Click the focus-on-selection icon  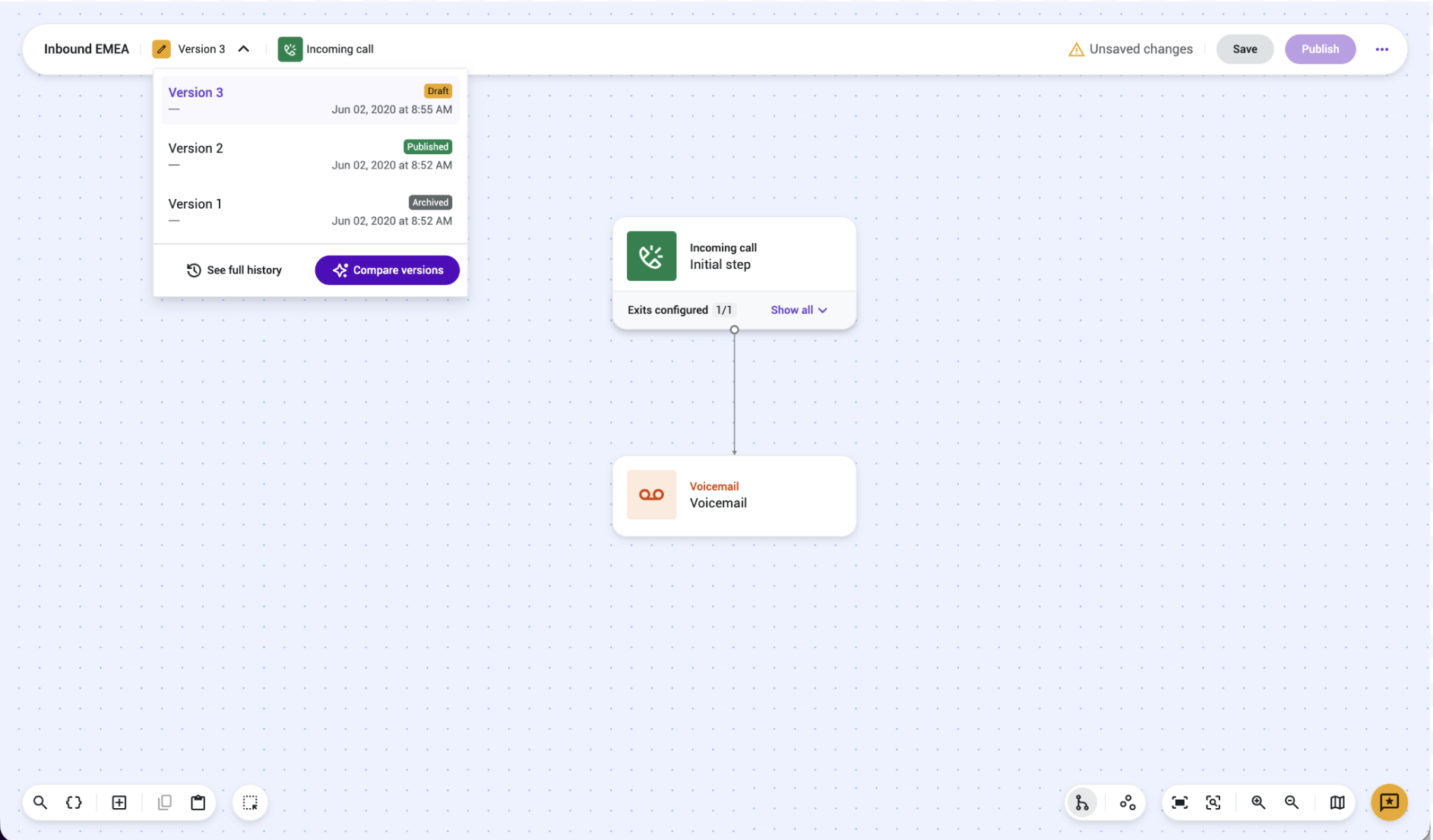coord(1213,802)
